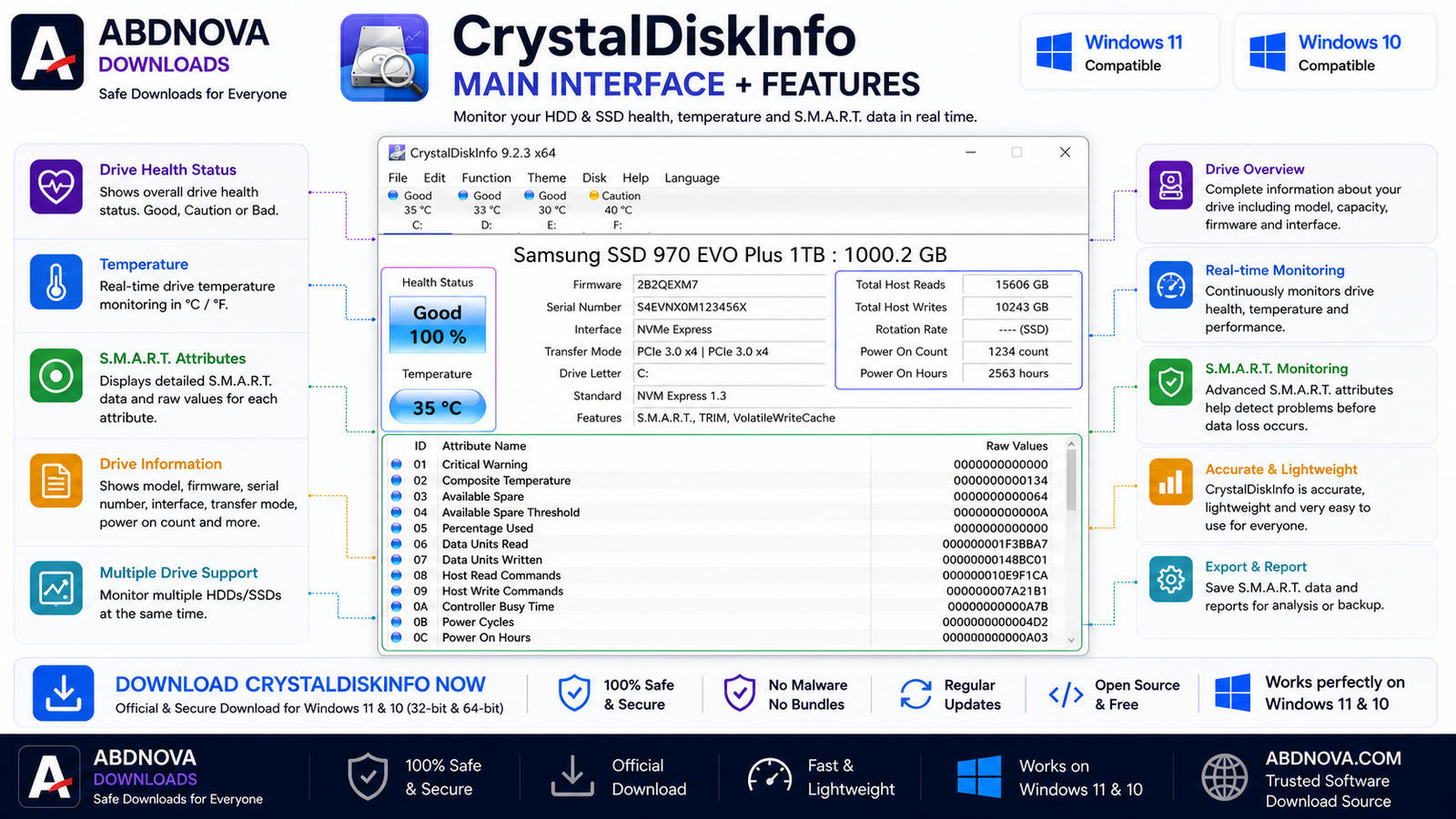Select the Host Read Commands row

[723, 575]
